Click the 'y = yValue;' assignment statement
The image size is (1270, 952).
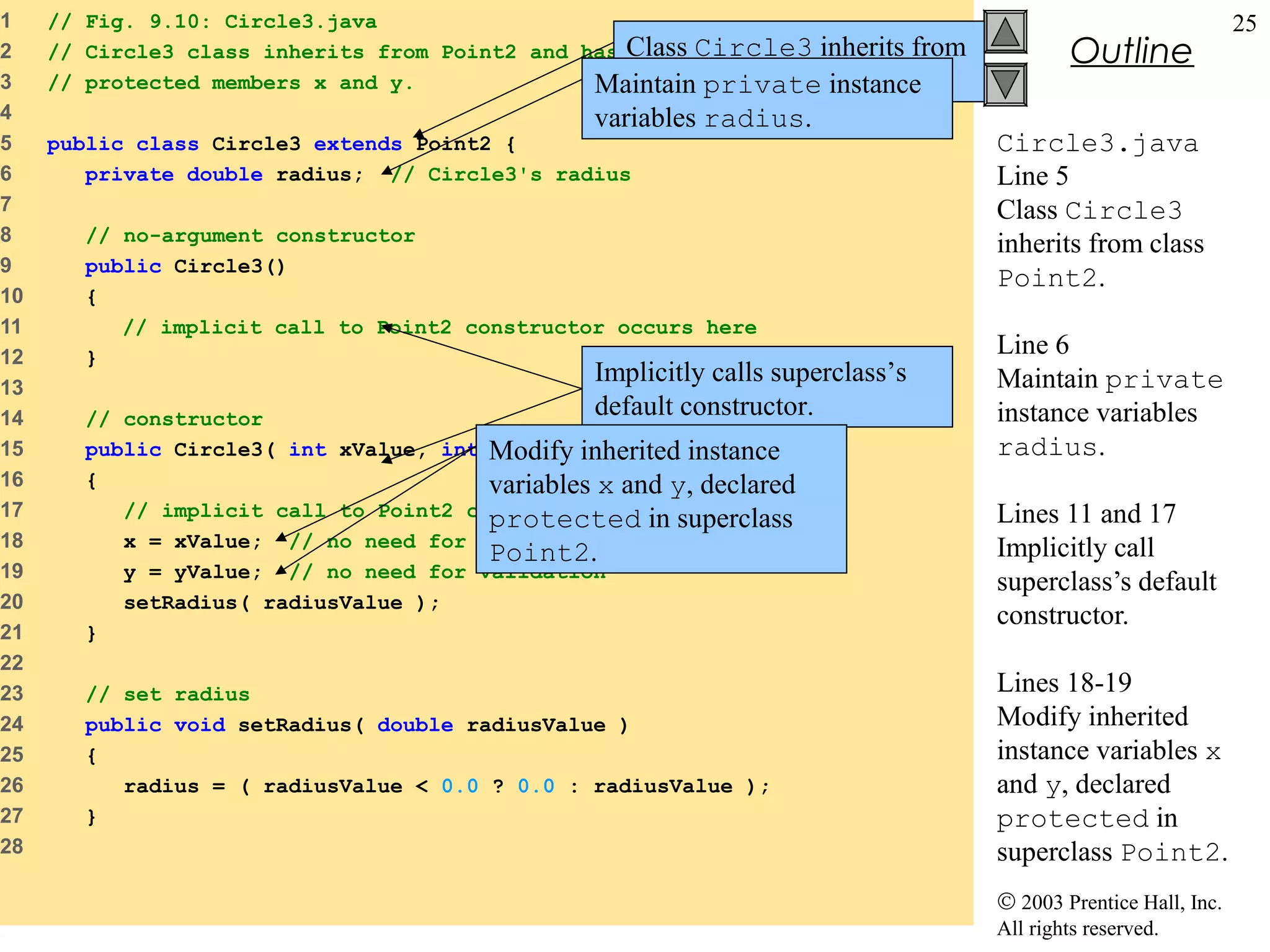(192, 572)
